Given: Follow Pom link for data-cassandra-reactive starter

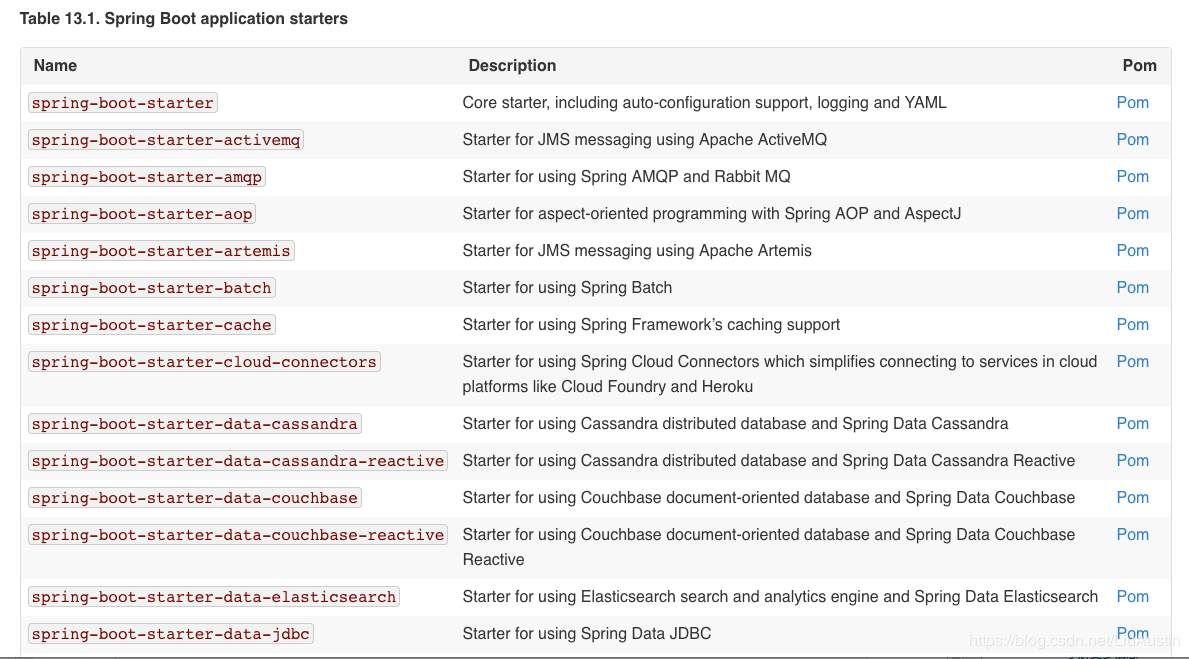Looking at the screenshot, I should (1132, 461).
